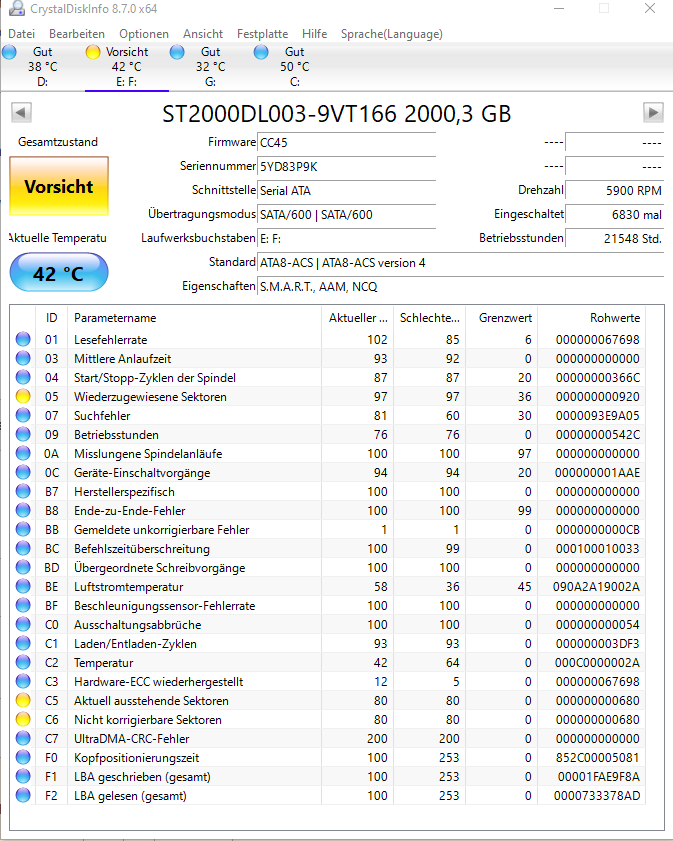673x841 pixels.
Task: Click the yellow orb beside Aktuell ausstehende Sektoren
Action: click(23, 700)
